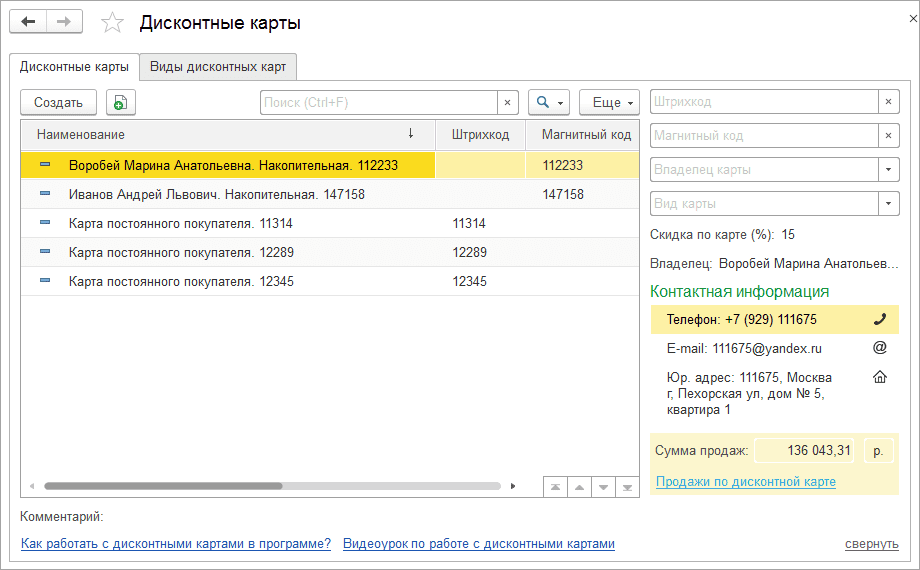Image resolution: width=920 pixels, height=570 pixels.
Task: Switch to the Виды дисконтных карт tab
Action: [218, 67]
